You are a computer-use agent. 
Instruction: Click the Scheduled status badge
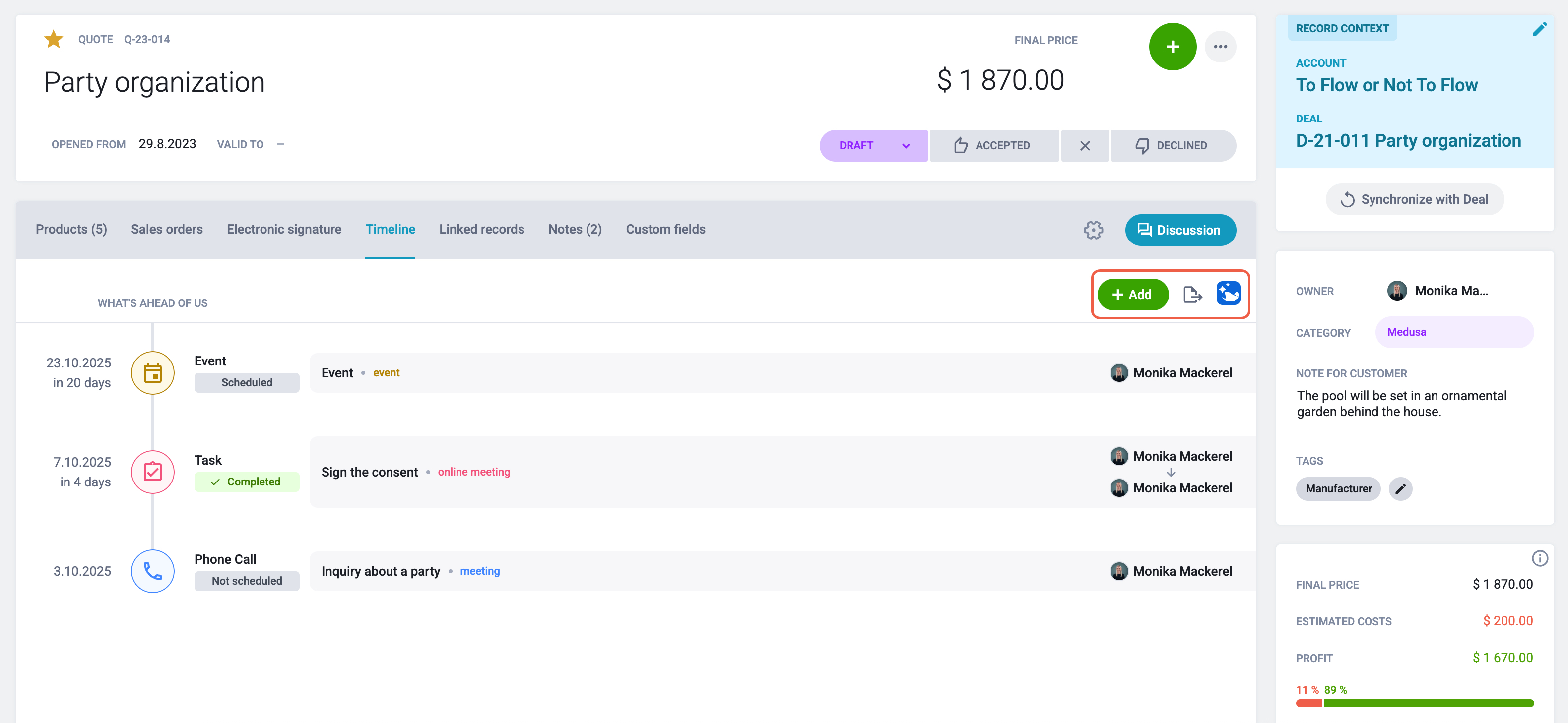(x=247, y=382)
